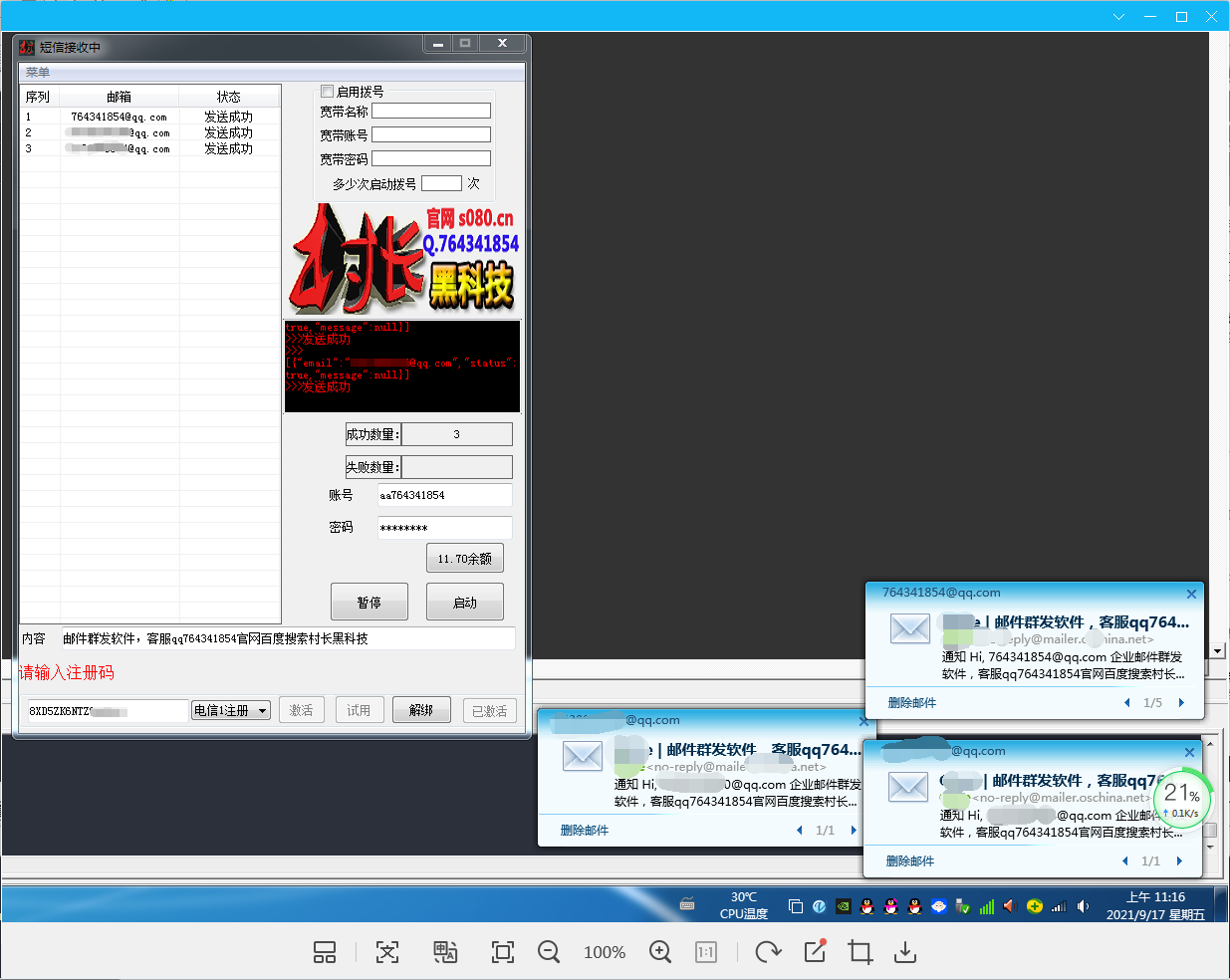The width and height of the screenshot is (1230, 980).
Task: Click the on-screen keyboard tray icon
Action: [x=687, y=904]
